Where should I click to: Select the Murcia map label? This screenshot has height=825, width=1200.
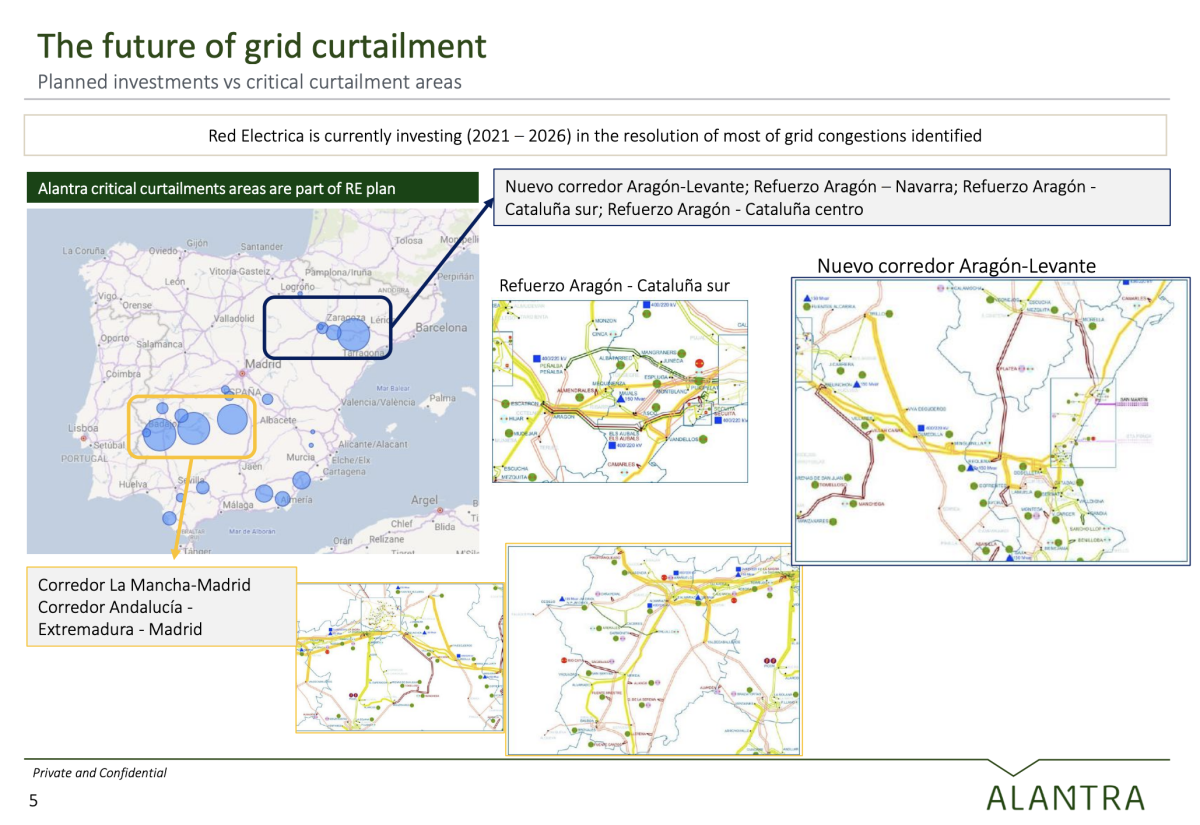click(x=300, y=456)
